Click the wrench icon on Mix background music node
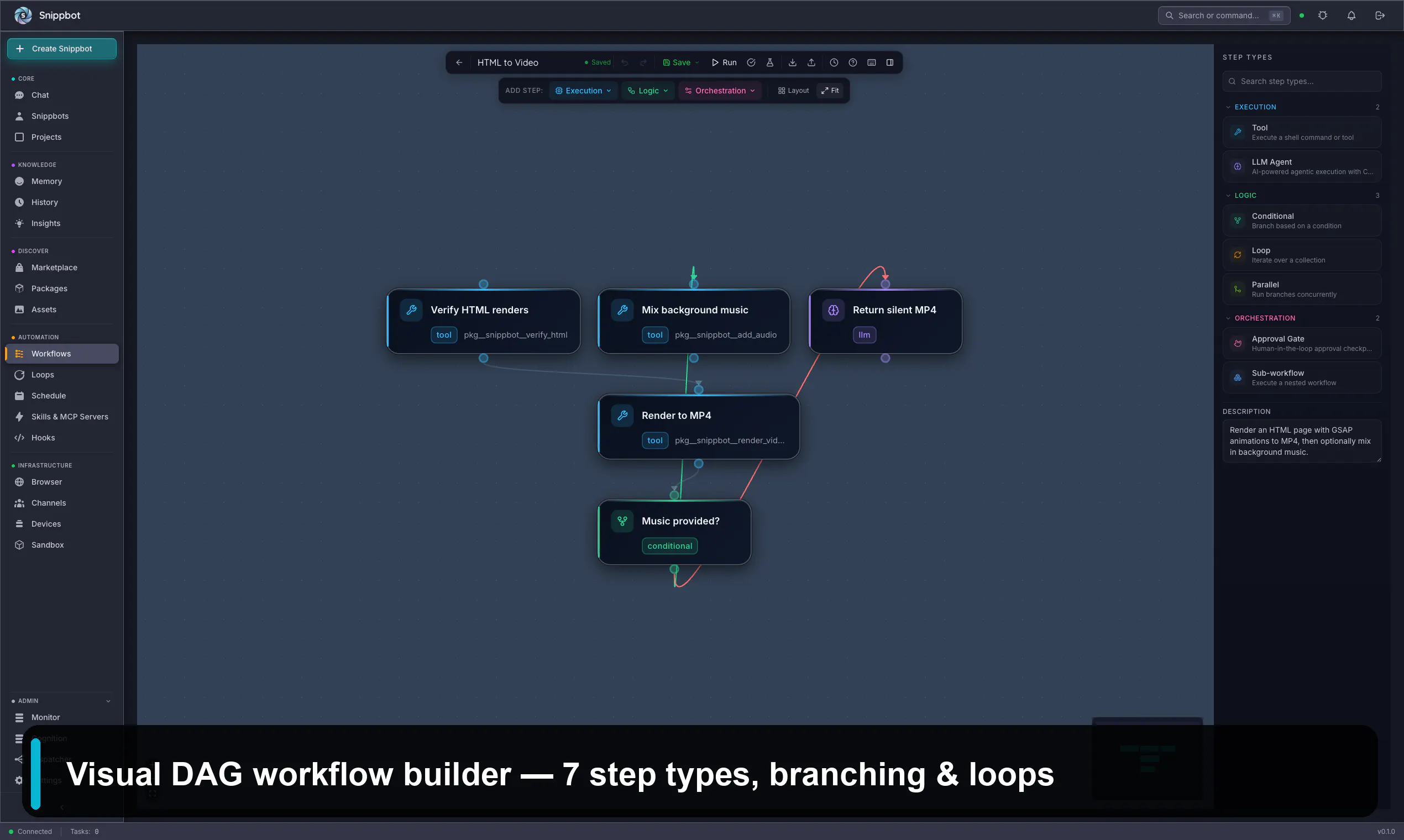 [x=623, y=309]
